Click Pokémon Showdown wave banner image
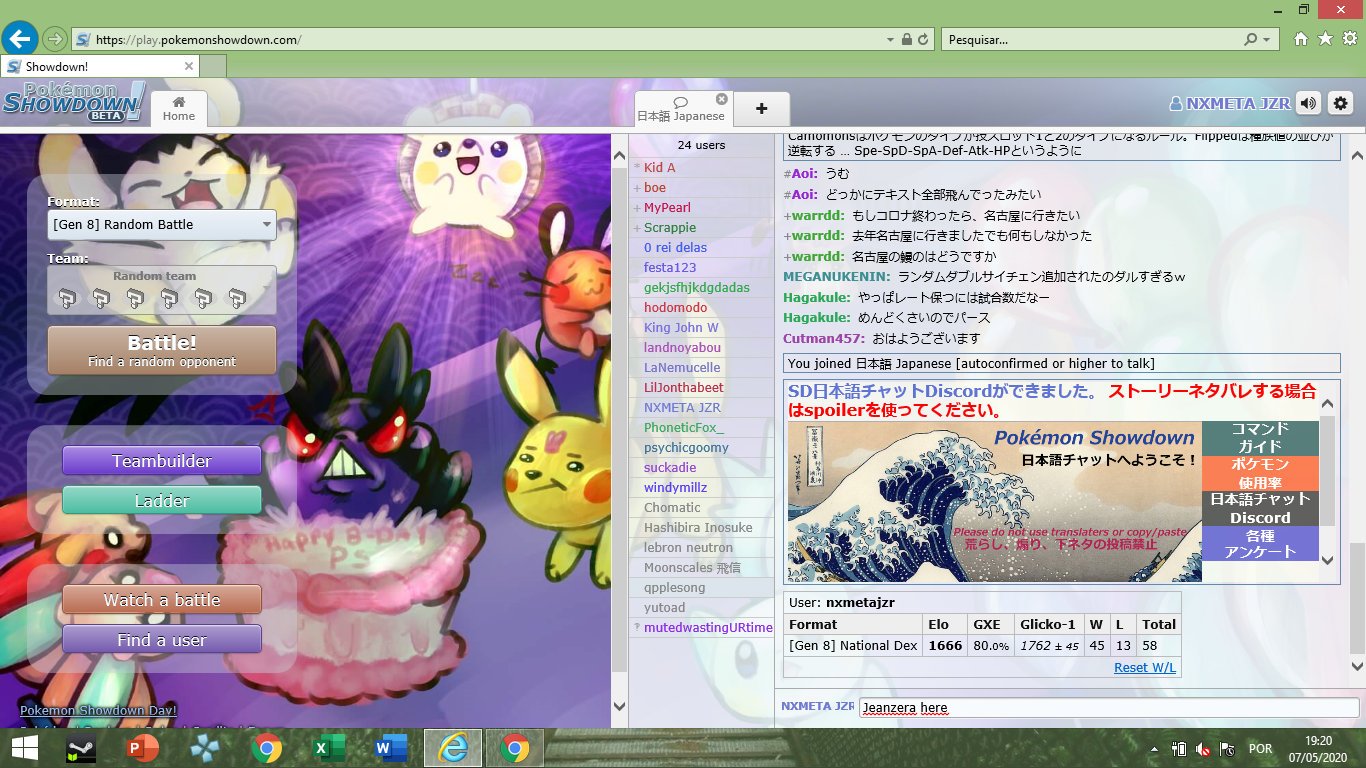1366x768 pixels. pos(994,501)
